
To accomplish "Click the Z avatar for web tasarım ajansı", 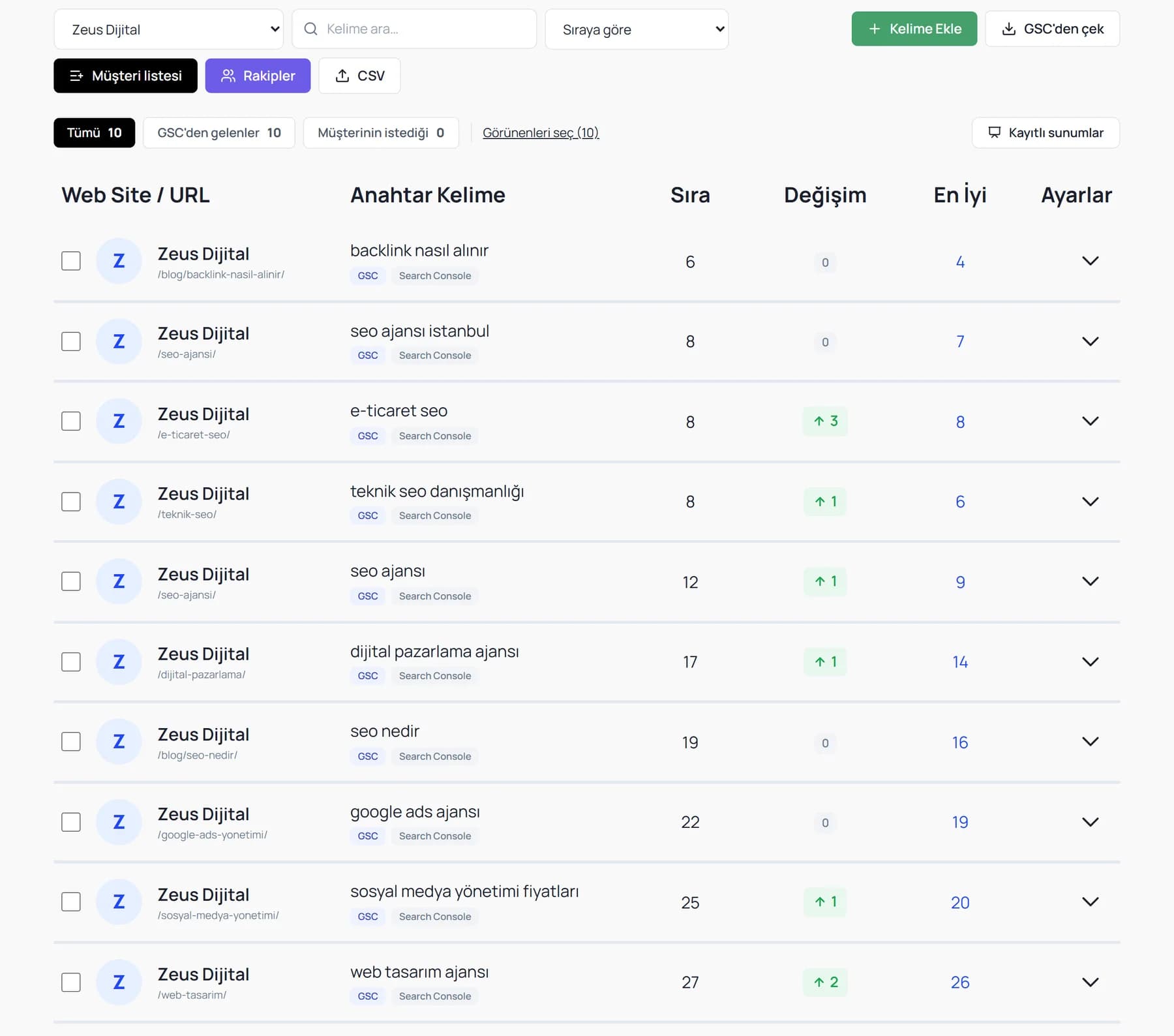I will [119, 982].
